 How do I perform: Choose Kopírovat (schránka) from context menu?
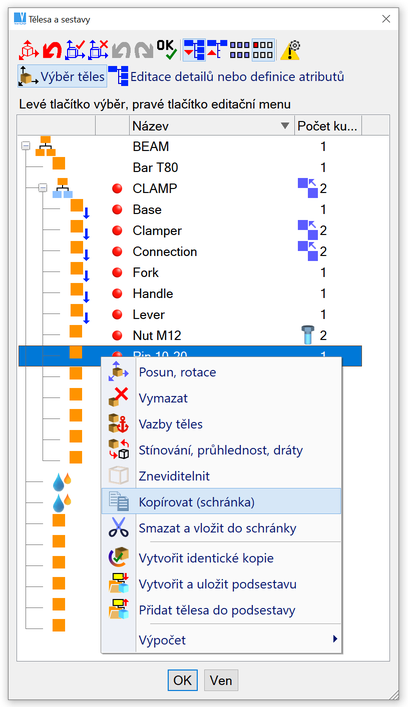tap(221, 501)
